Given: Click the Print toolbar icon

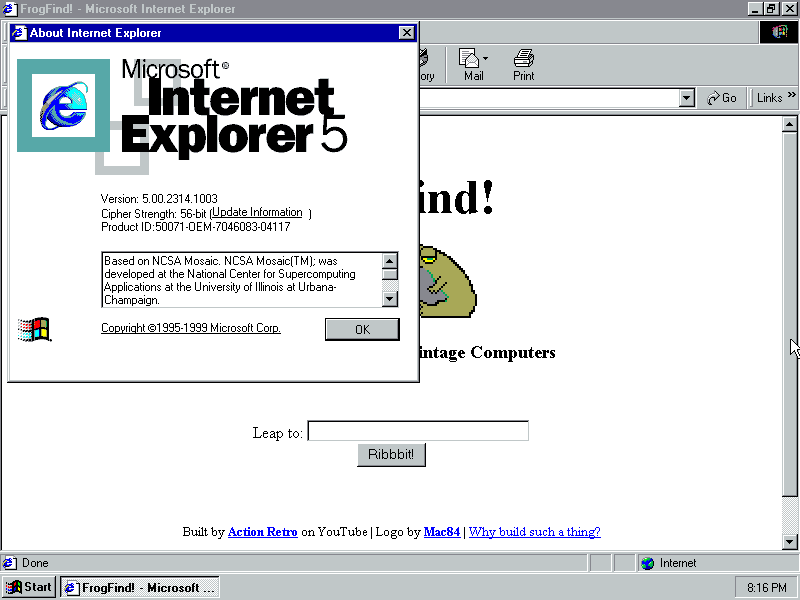Looking at the screenshot, I should (x=524, y=64).
